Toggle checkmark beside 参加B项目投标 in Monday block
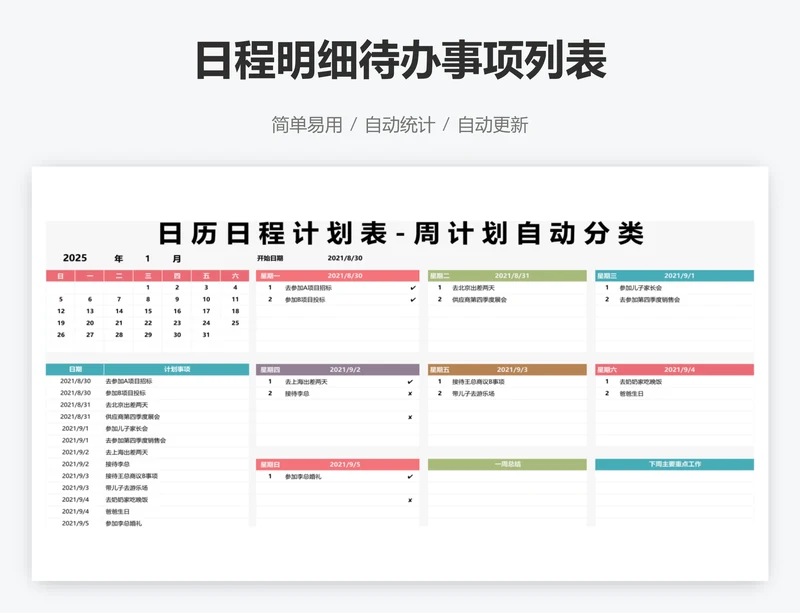The image size is (800, 613). pos(411,299)
